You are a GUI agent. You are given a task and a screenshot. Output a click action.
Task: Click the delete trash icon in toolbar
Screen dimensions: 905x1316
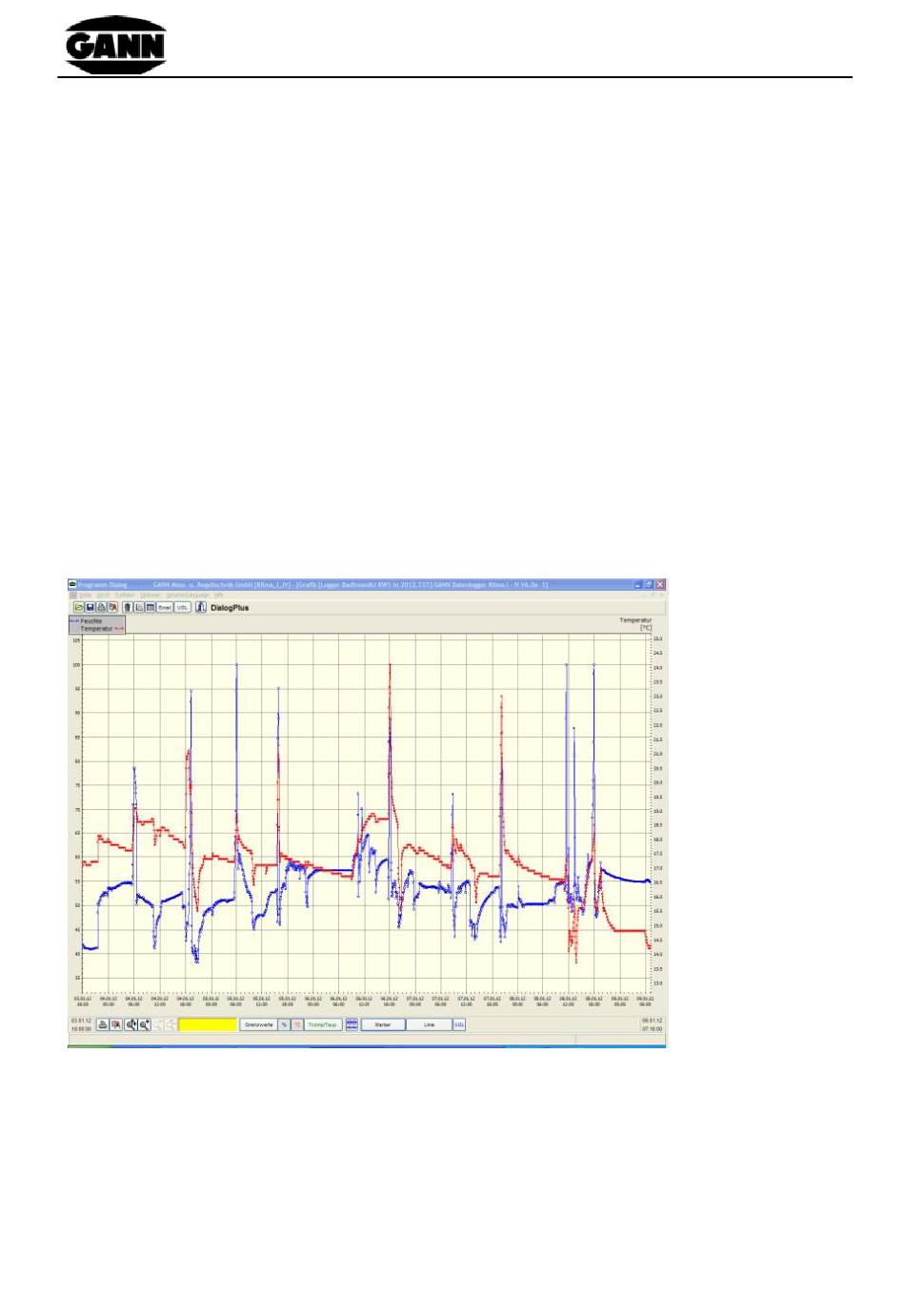[x=128, y=607]
